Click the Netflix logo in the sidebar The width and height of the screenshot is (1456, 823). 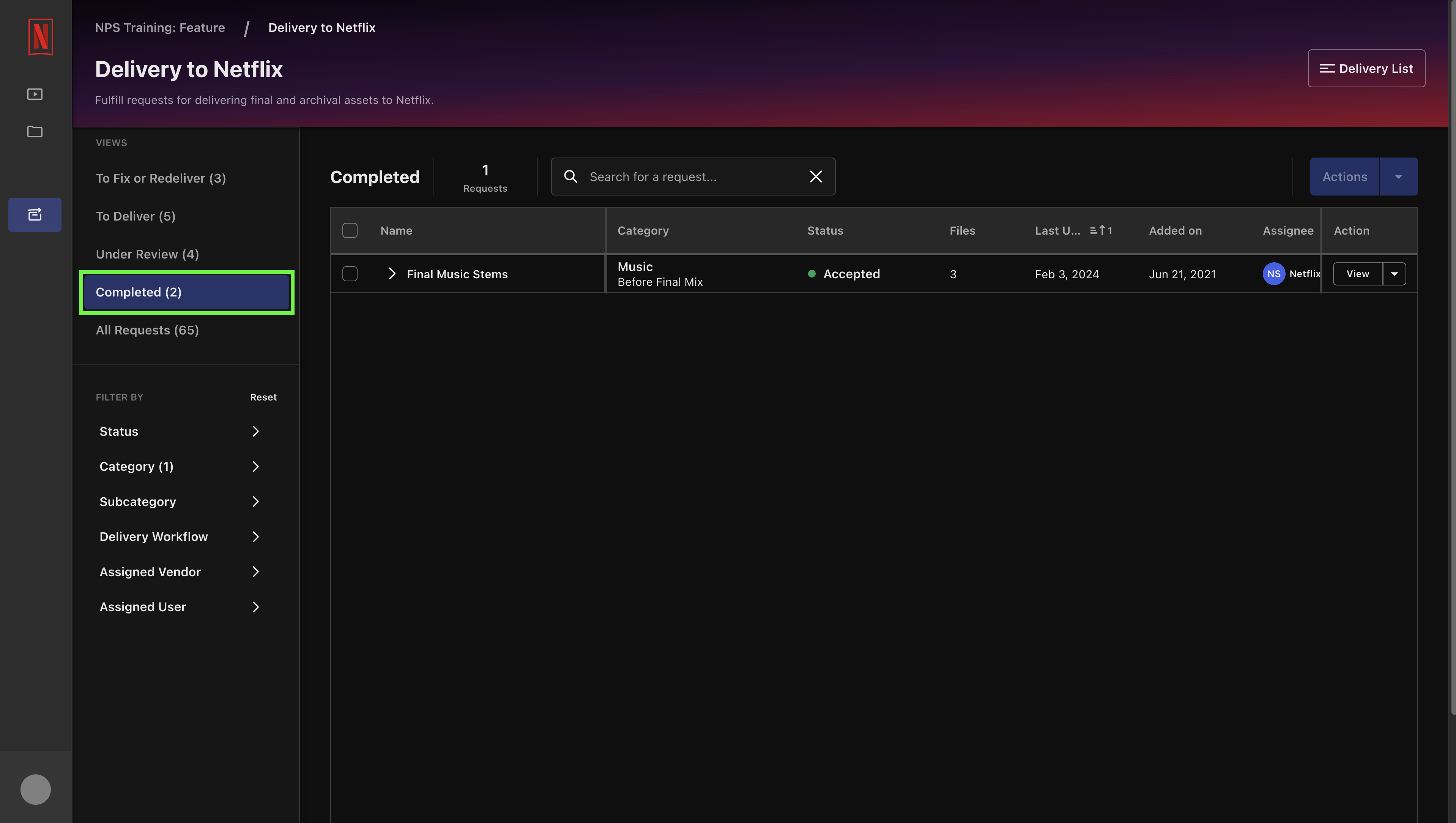click(40, 37)
